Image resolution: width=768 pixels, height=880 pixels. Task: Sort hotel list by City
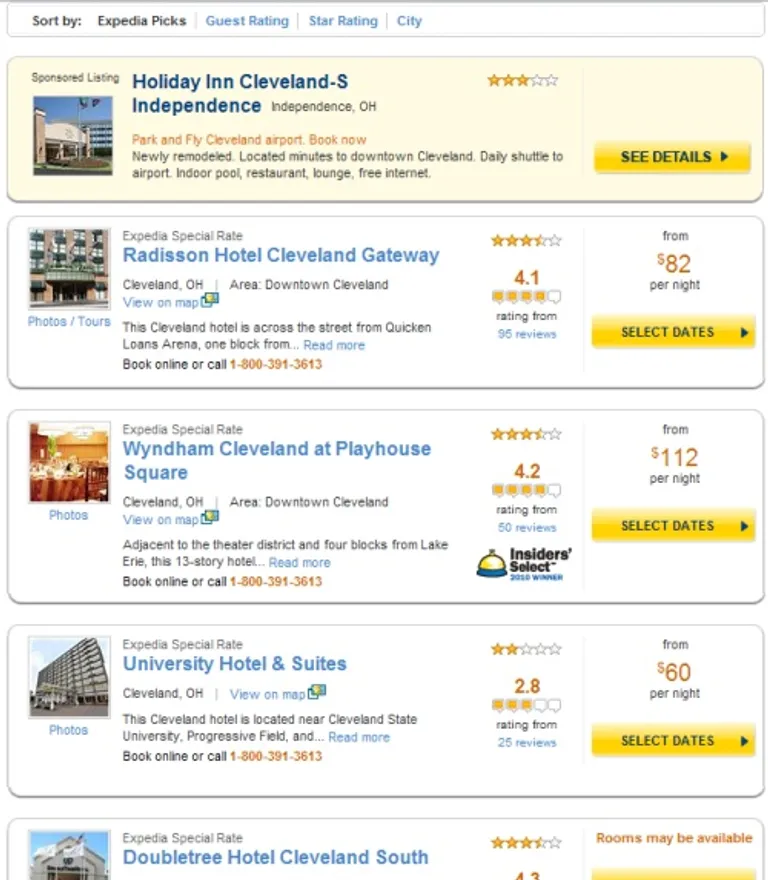pos(409,21)
